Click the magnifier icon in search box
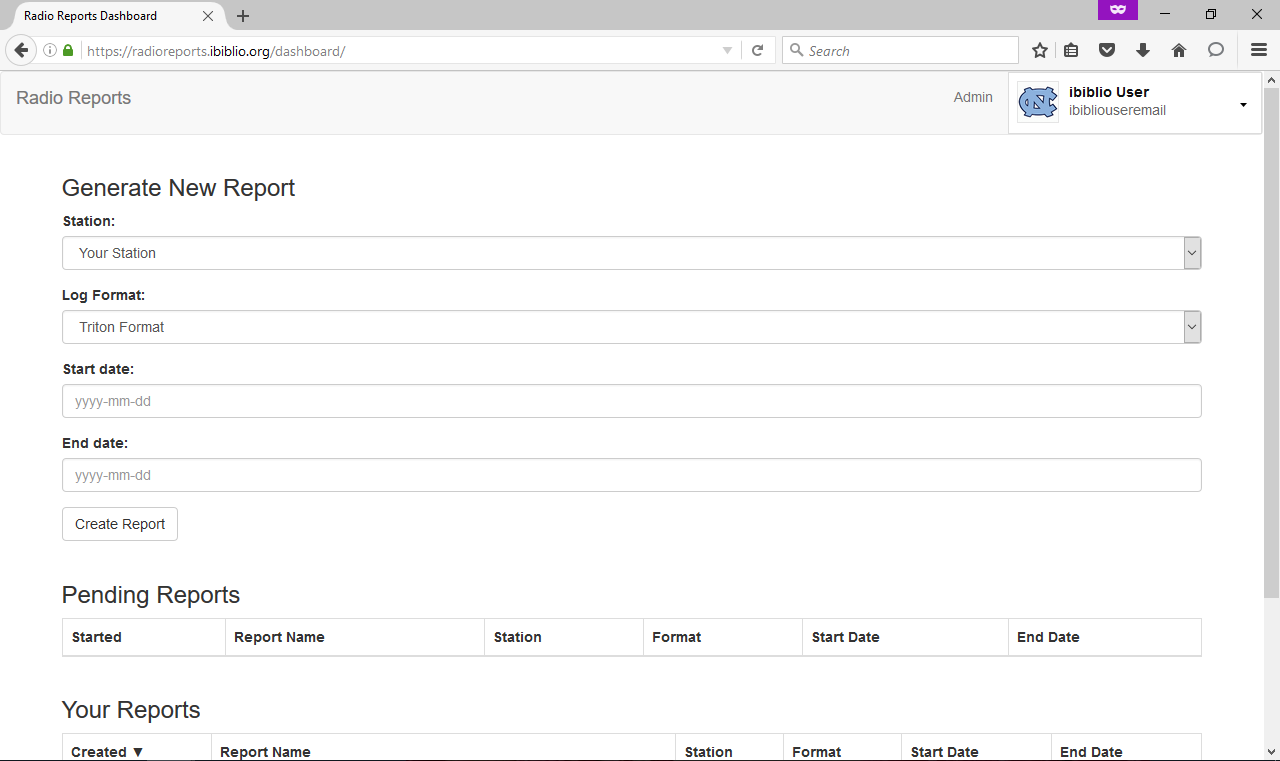This screenshot has height=761, width=1280. pyautogui.click(x=796, y=51)
